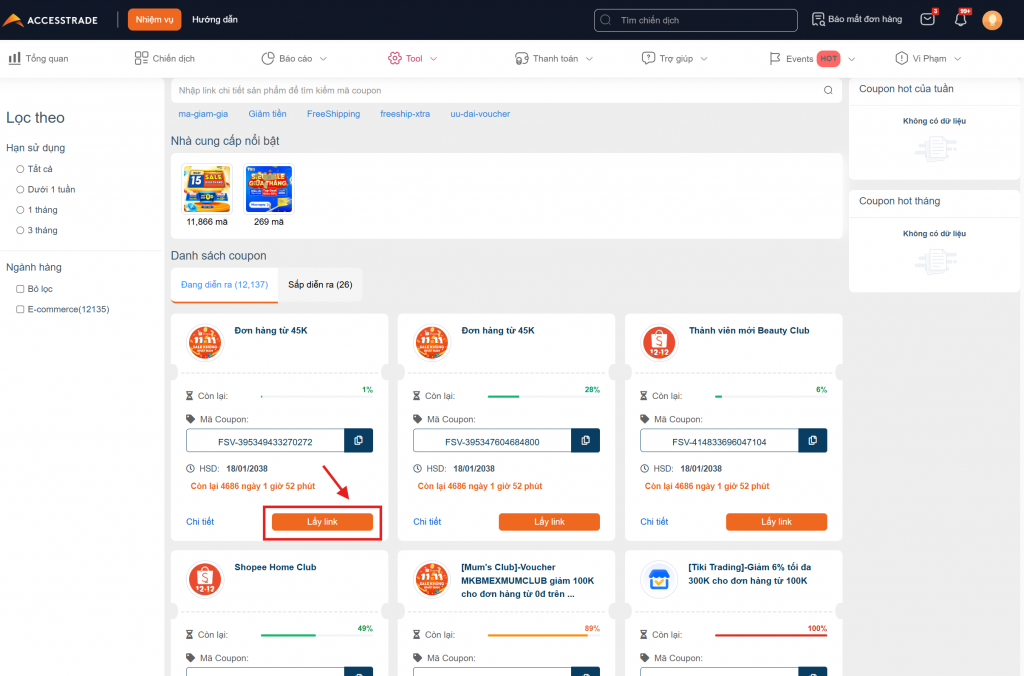
Task: Select the 1 tháng radio option
Action: coord(20,210)
